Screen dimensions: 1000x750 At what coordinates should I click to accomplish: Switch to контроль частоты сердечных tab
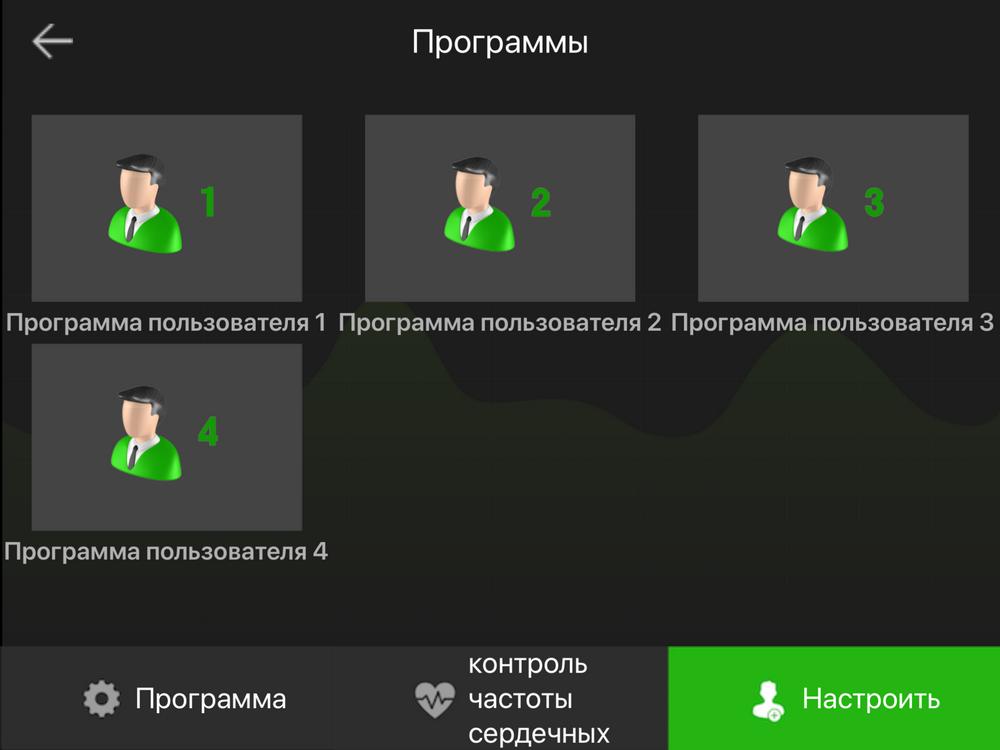pyautogui.click(x=501, y=698)
